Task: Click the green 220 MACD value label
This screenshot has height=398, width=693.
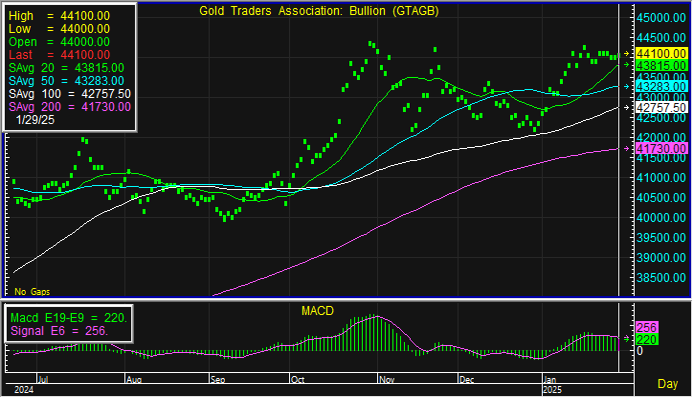Action: click(647, 339)
